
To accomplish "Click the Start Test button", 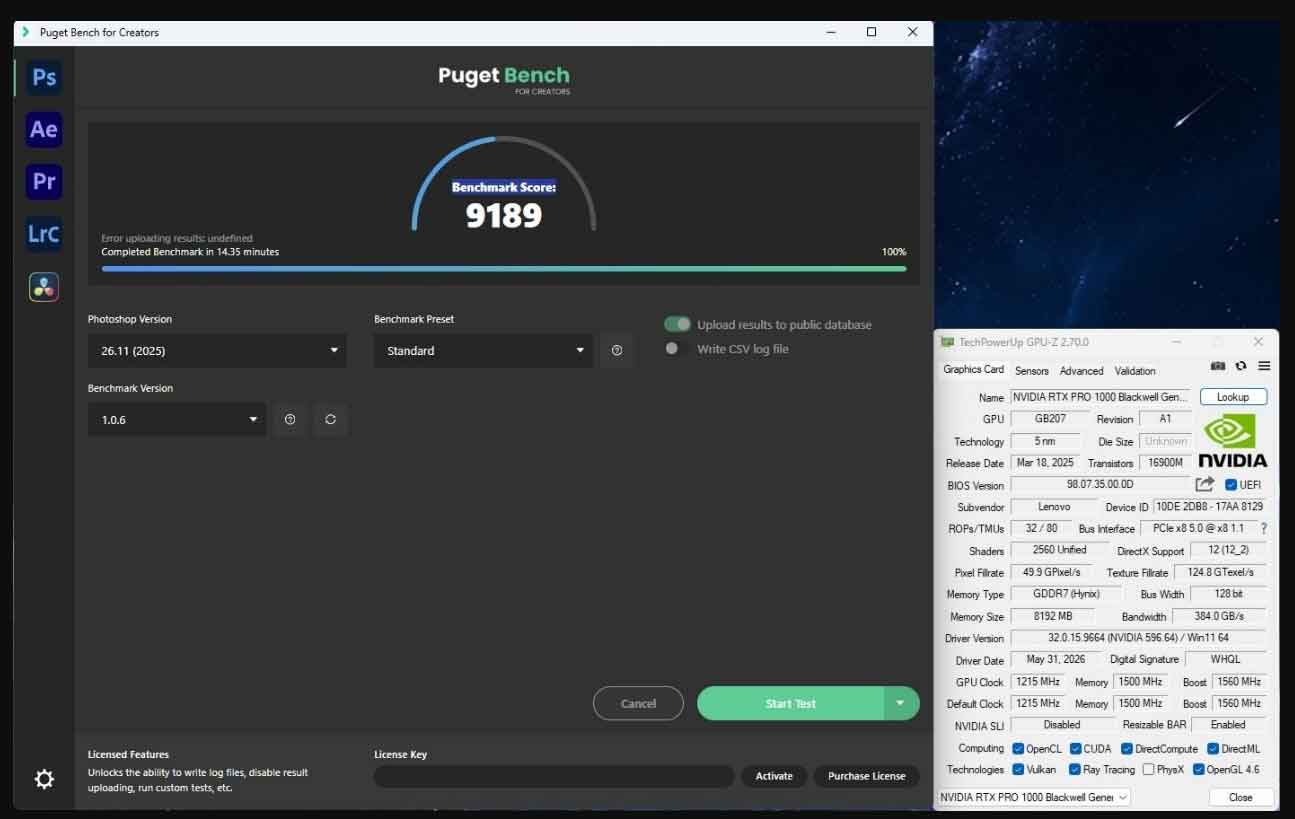I will pyautogui.click(x=790, y=703).
